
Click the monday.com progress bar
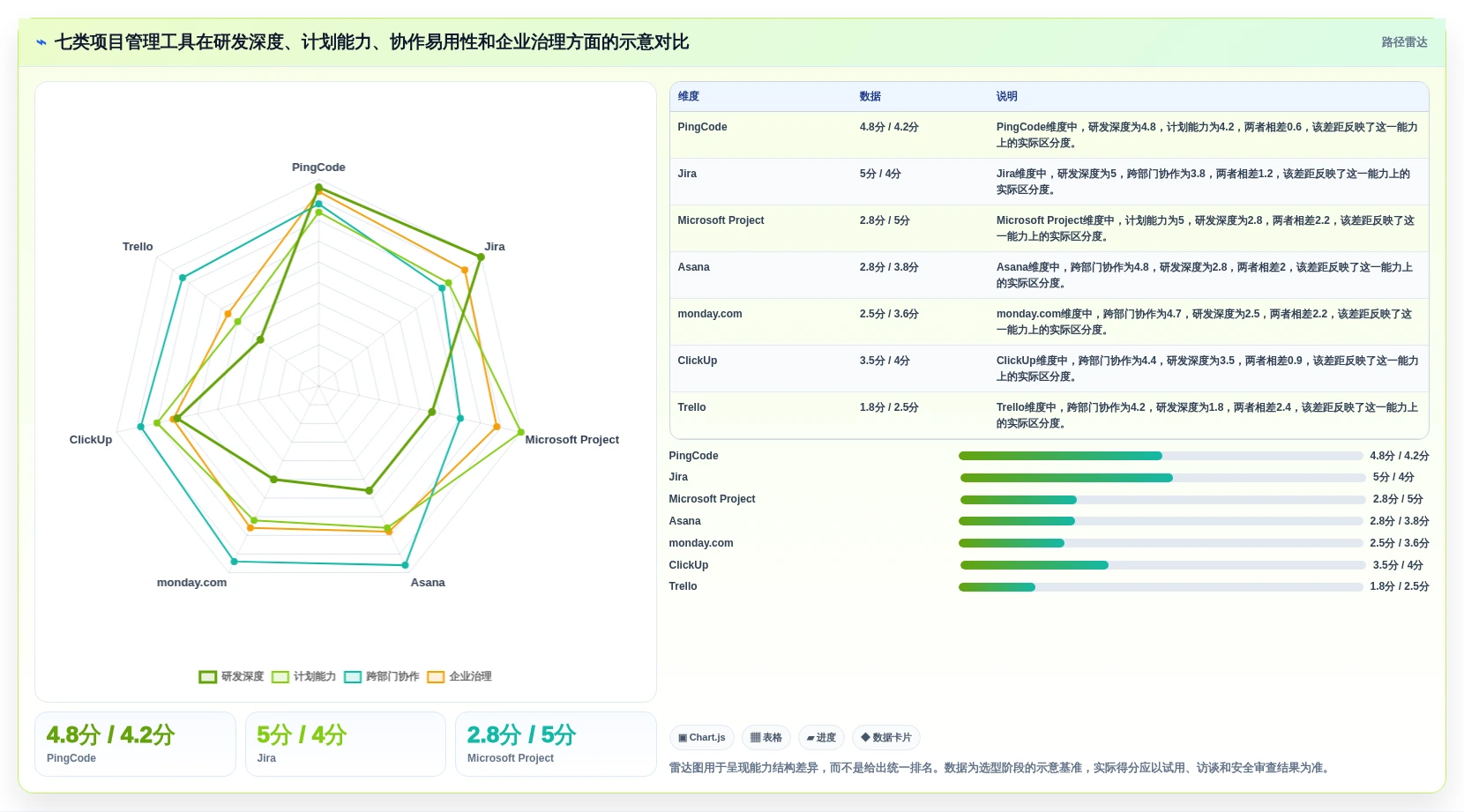point(1161,543)
